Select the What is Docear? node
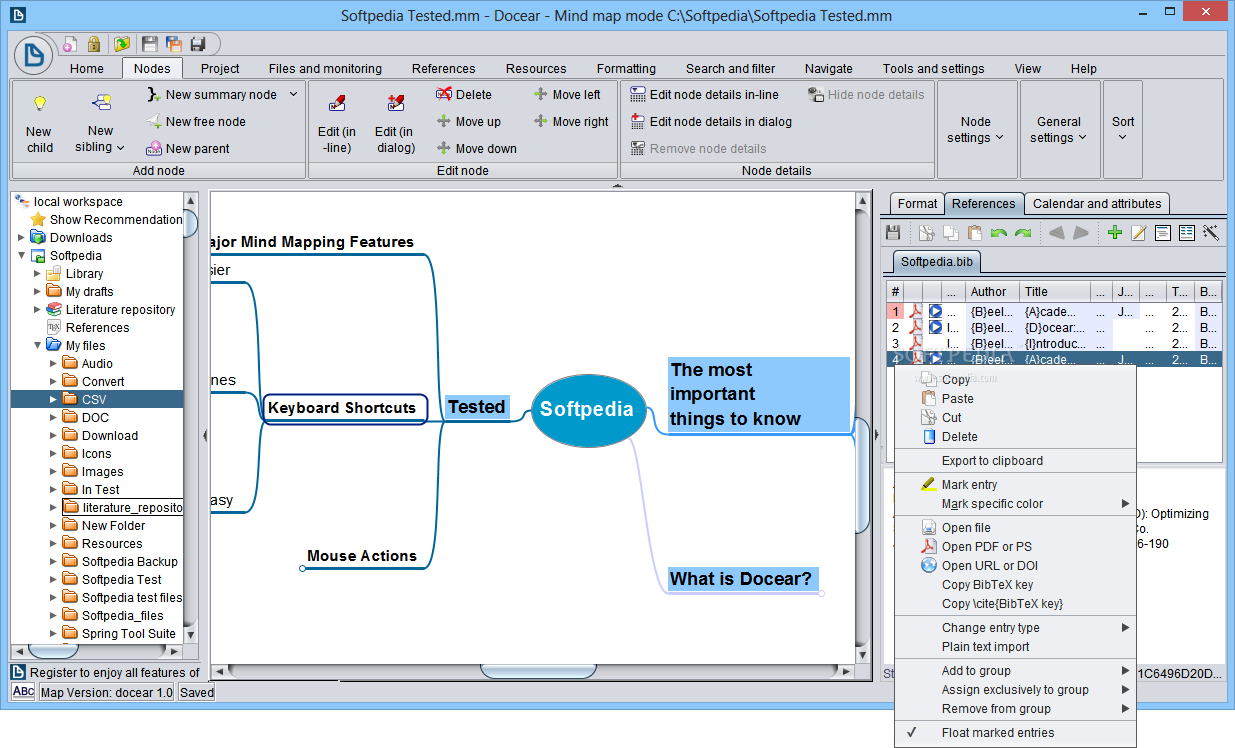The height and width of the screenshot is (748, 1235). [741, 579]
